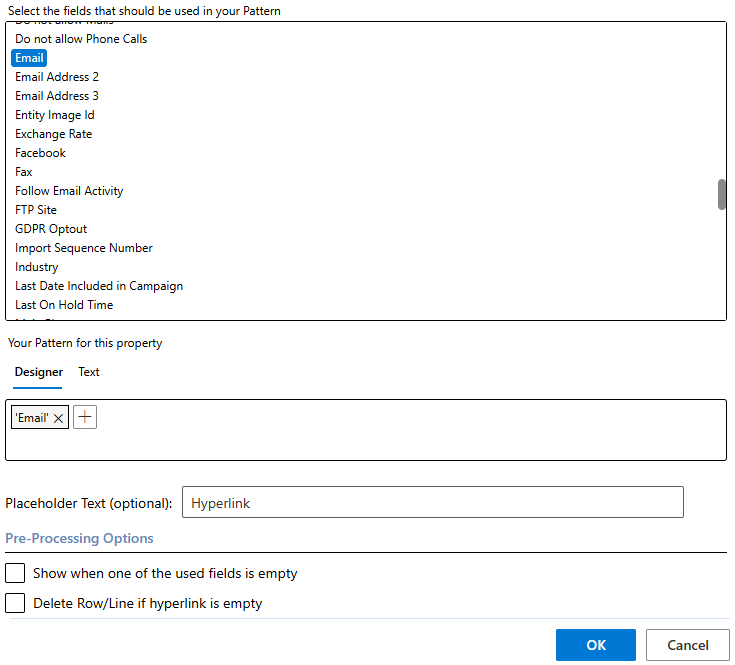This screenshot has height=665, width=735.
Task: Select 'Email Address 3' field
Action: (x=57, y=96)
